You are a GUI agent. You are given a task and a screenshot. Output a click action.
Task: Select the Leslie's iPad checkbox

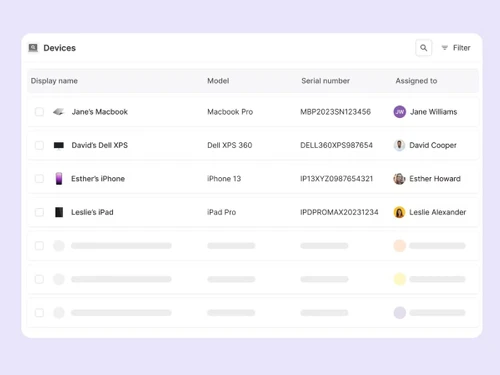pos(39,212)
